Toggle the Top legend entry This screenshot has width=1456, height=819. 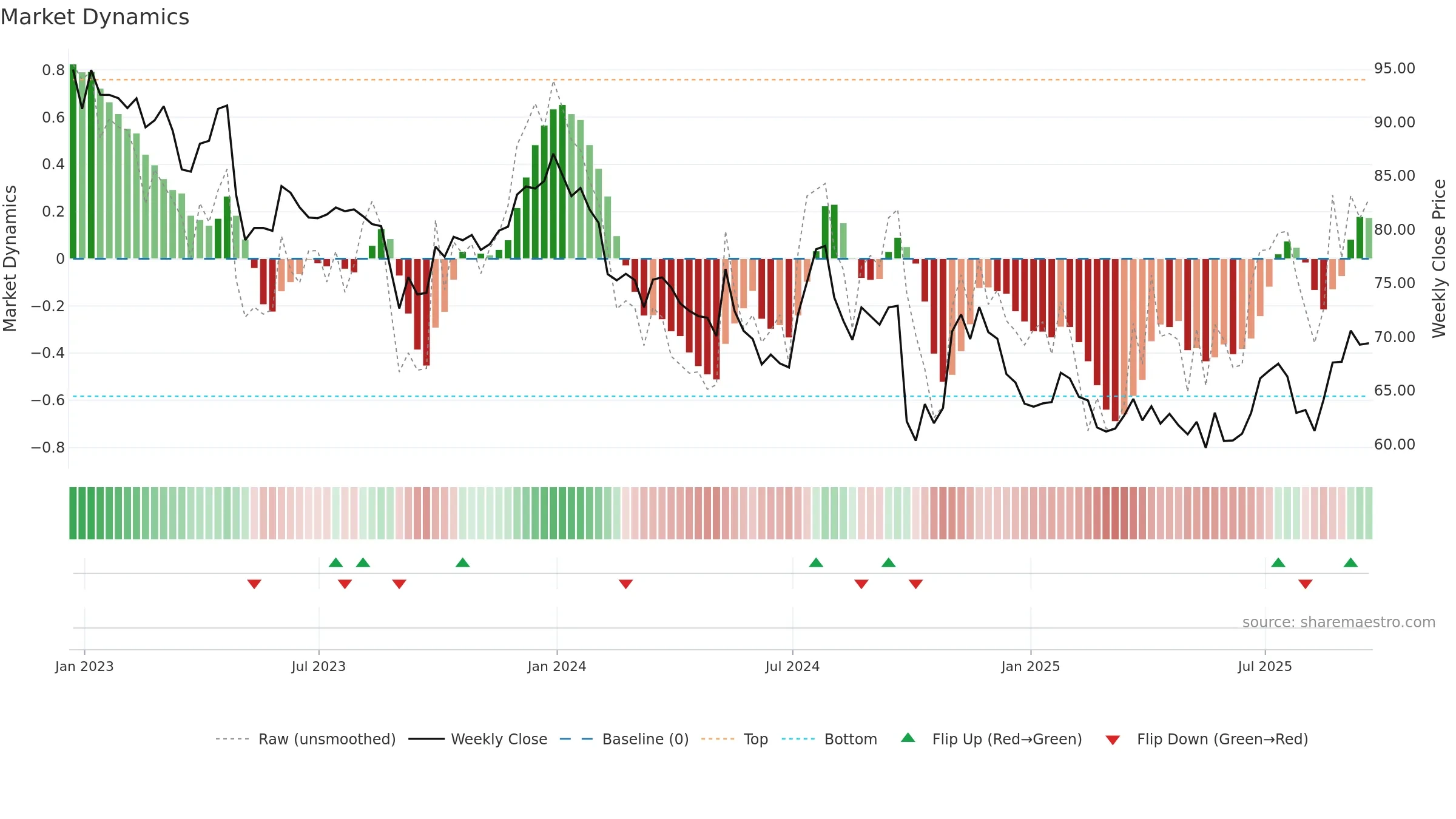click(735, 739)
